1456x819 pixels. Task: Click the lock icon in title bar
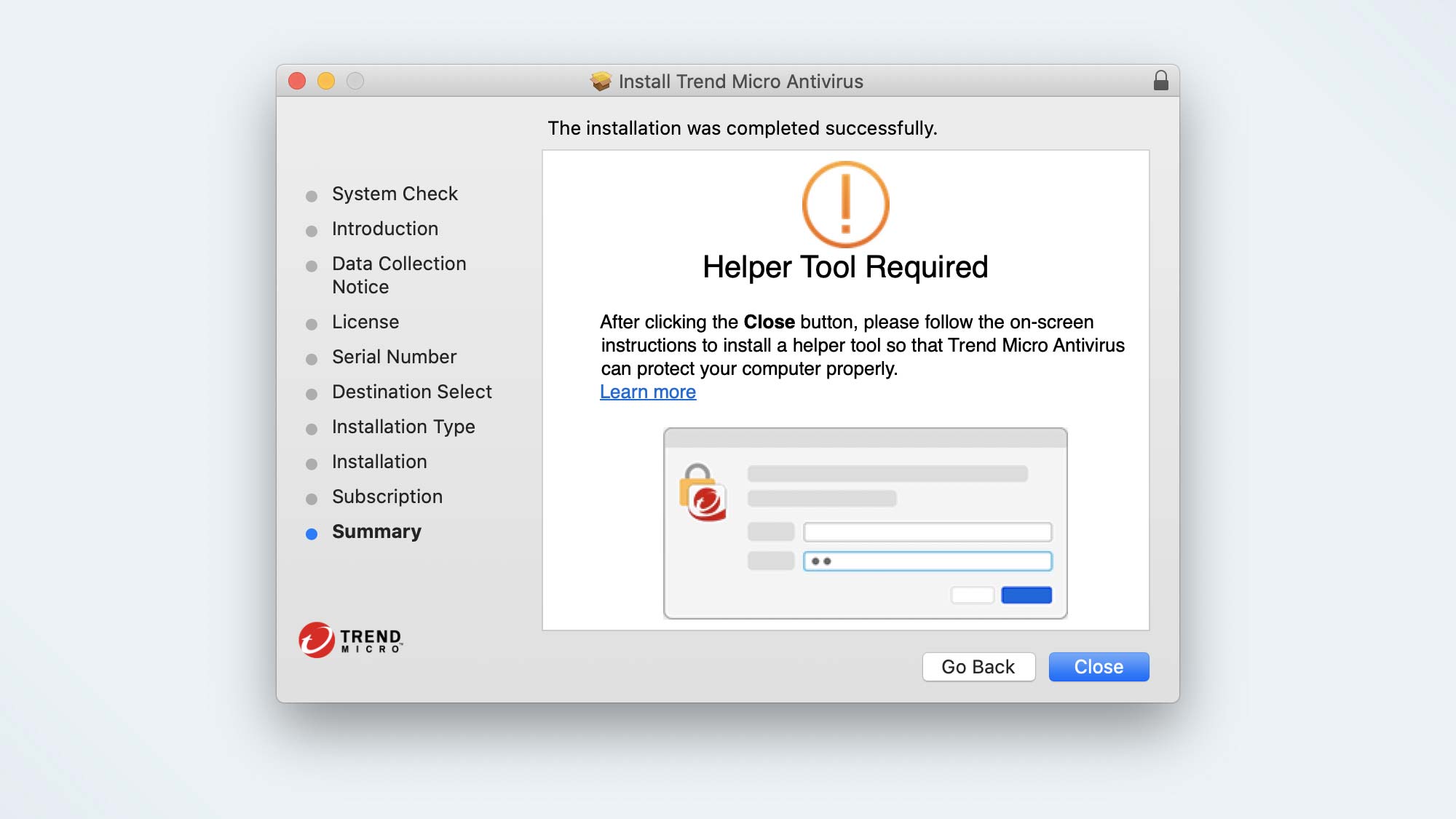tap(1160, 81)
